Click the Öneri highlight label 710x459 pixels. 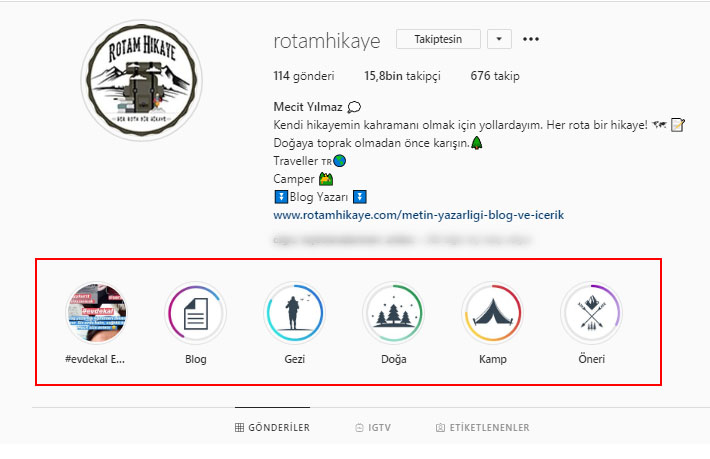pos(591,359)
